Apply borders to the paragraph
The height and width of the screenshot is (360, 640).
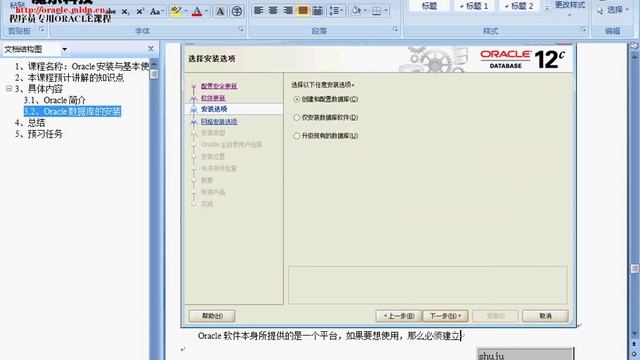376,11
